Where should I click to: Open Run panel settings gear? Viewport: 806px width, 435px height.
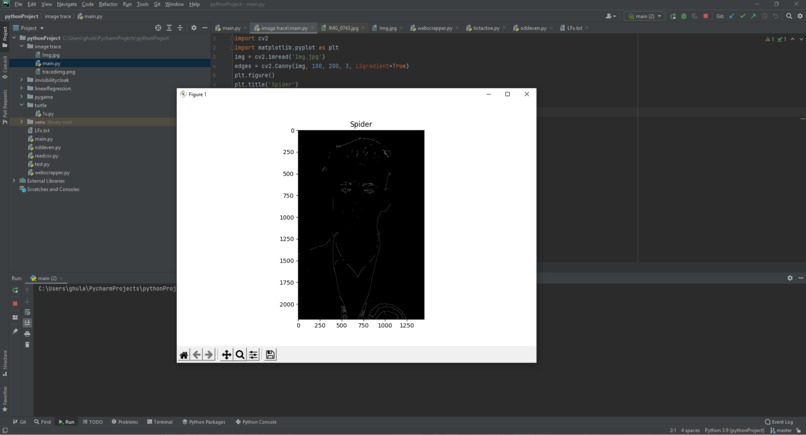click(790, 278)
